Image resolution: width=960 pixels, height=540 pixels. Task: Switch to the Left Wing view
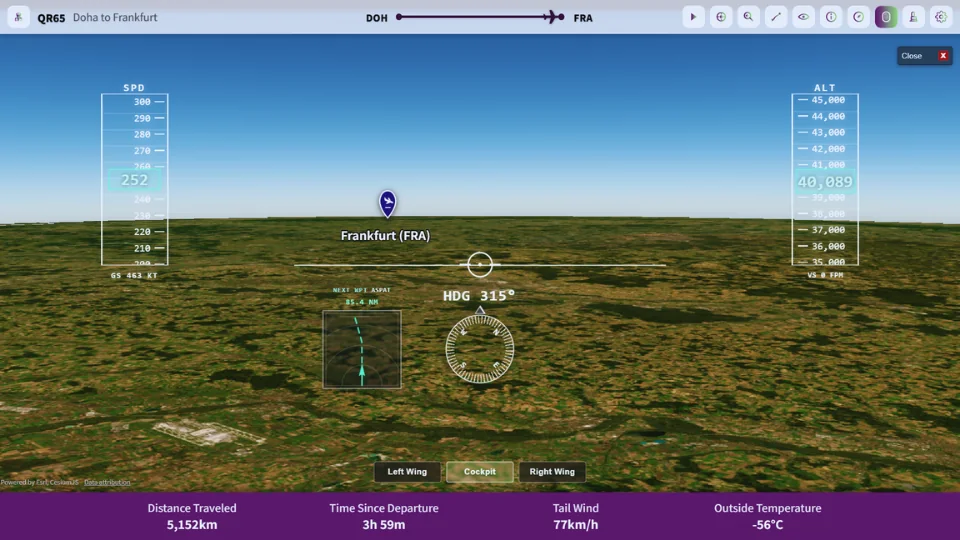coord(407,471)
